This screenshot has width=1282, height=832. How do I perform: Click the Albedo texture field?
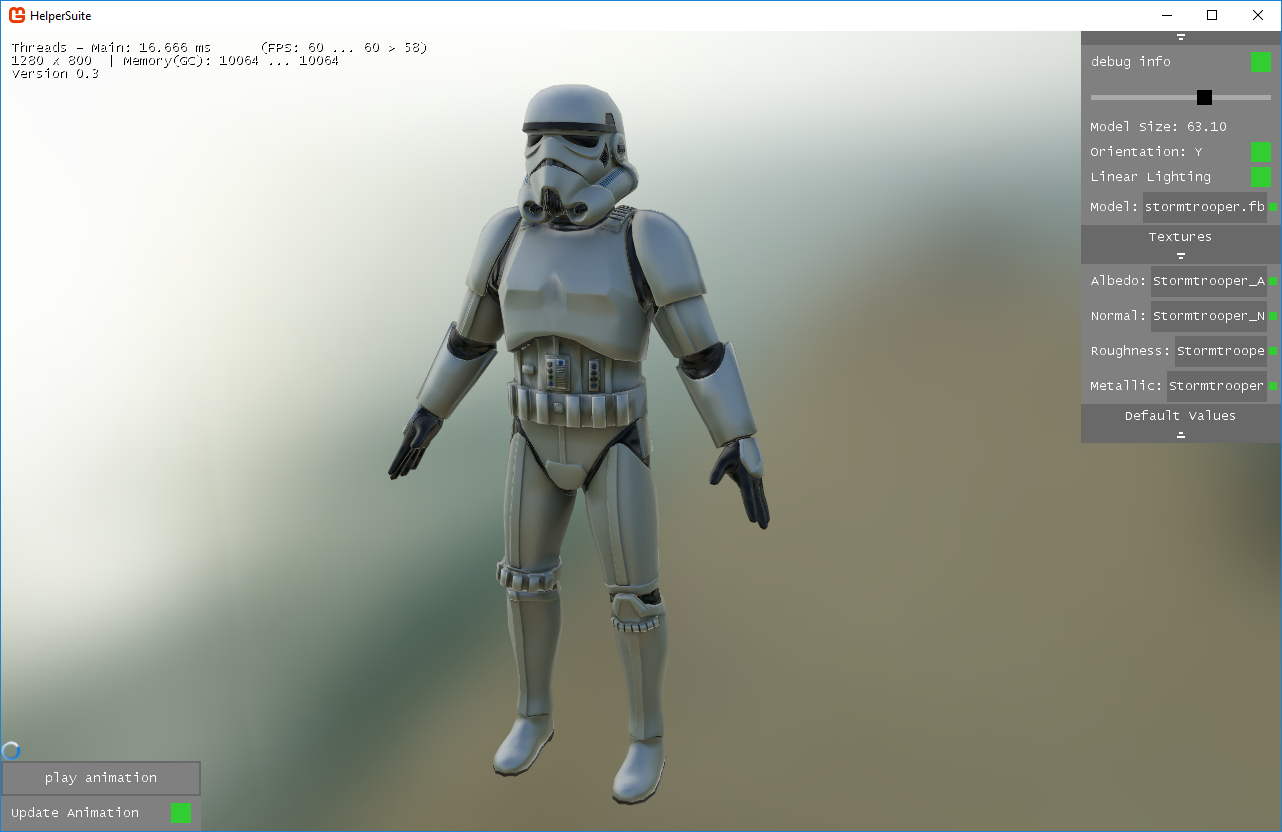(x=1209, y=281)
